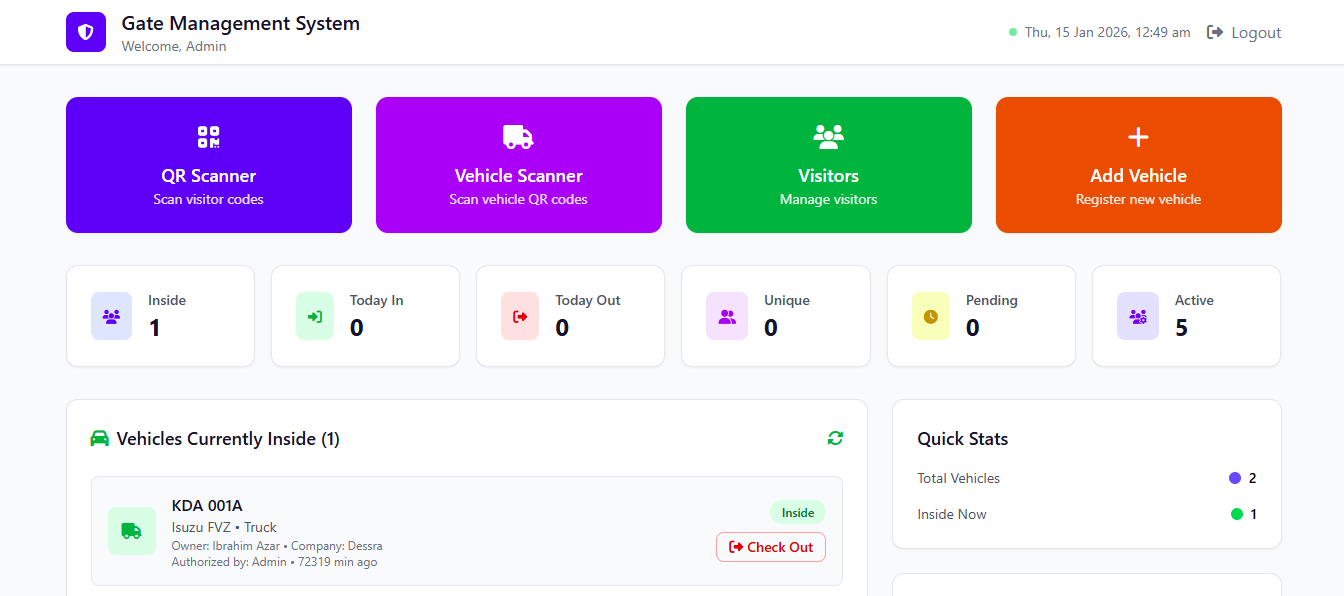Click the Unique visitors purple icon

click(x=726, y=316)
